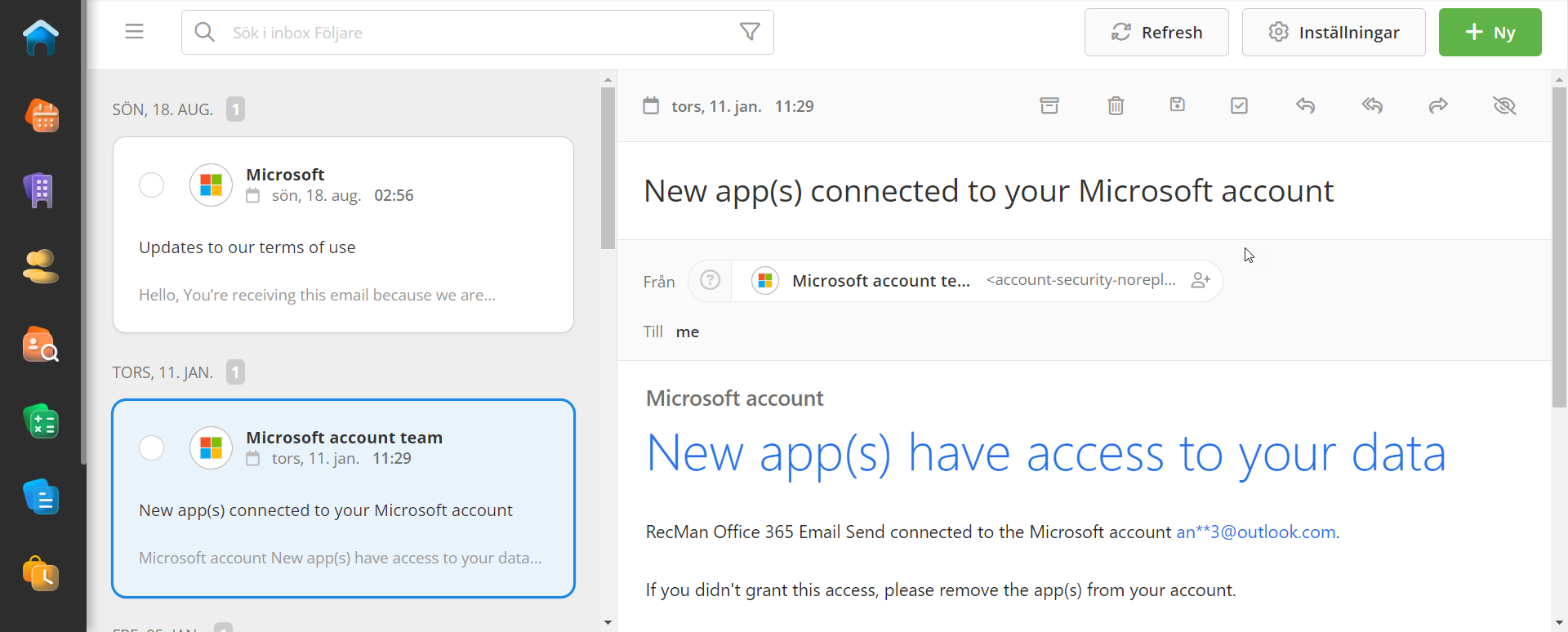Click the archive icon in email toolbar
The height and width of the screenshot is (632, 1568).
tap(1049, 105)
